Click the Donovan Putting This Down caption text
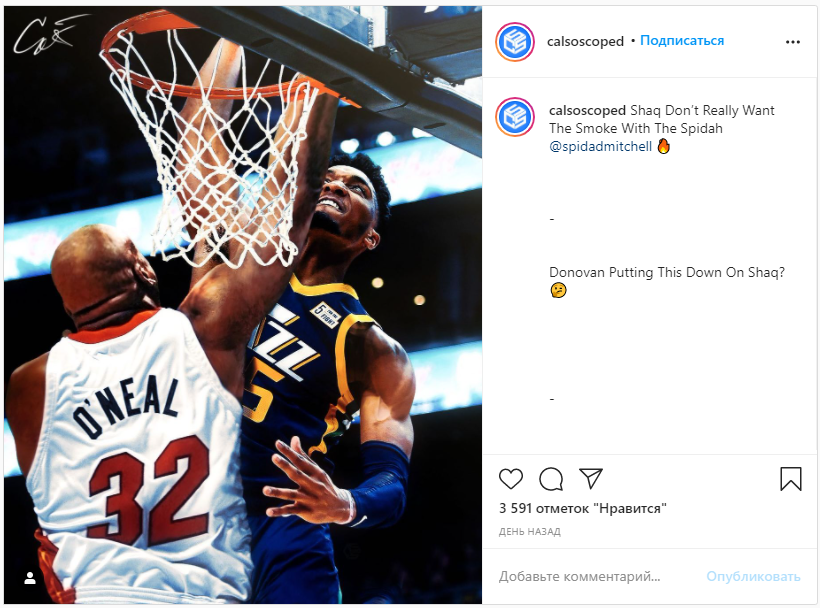 [x=667, y=272]
